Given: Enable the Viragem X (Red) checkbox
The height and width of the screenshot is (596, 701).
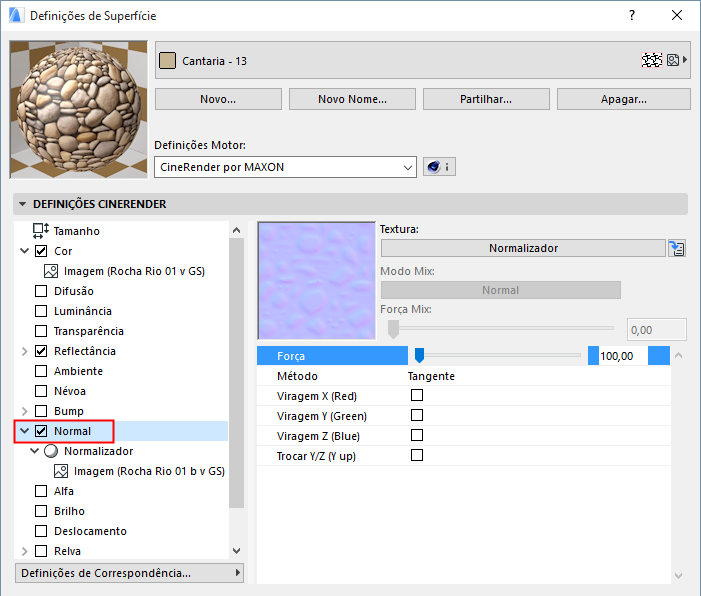Looking at the screenshot, I should tap(417, 396).
